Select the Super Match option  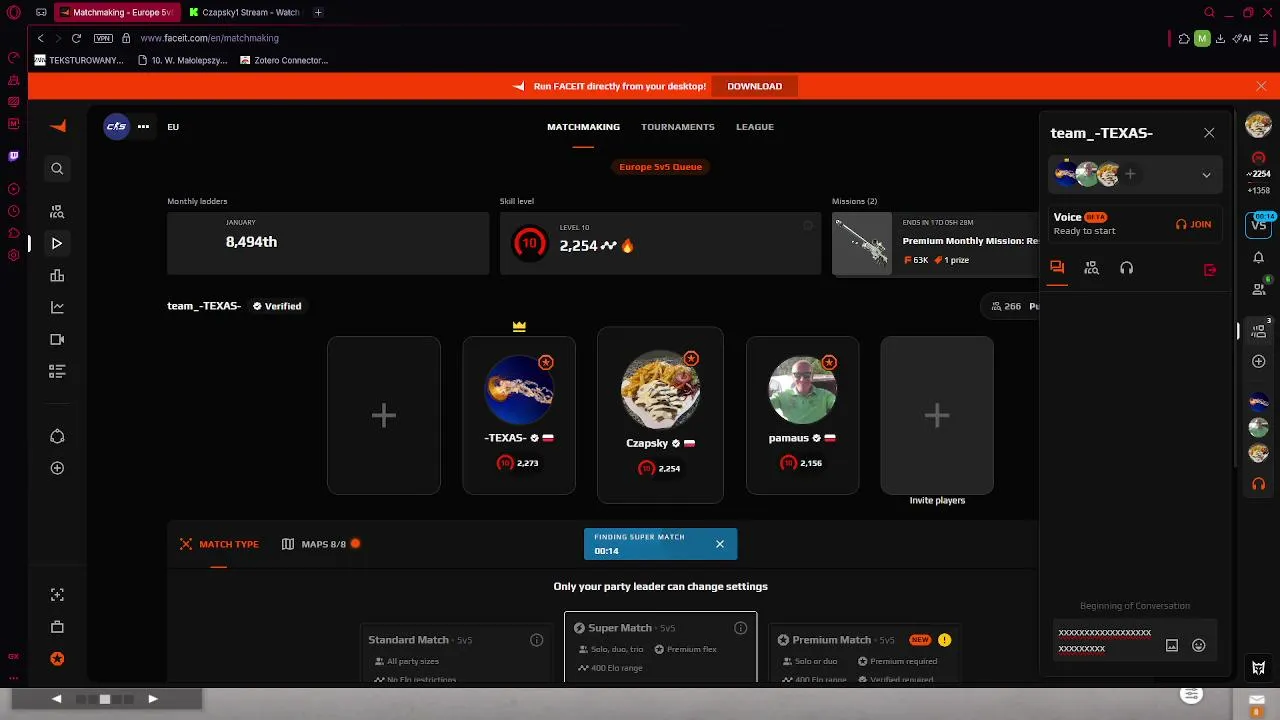coord(660,648)
